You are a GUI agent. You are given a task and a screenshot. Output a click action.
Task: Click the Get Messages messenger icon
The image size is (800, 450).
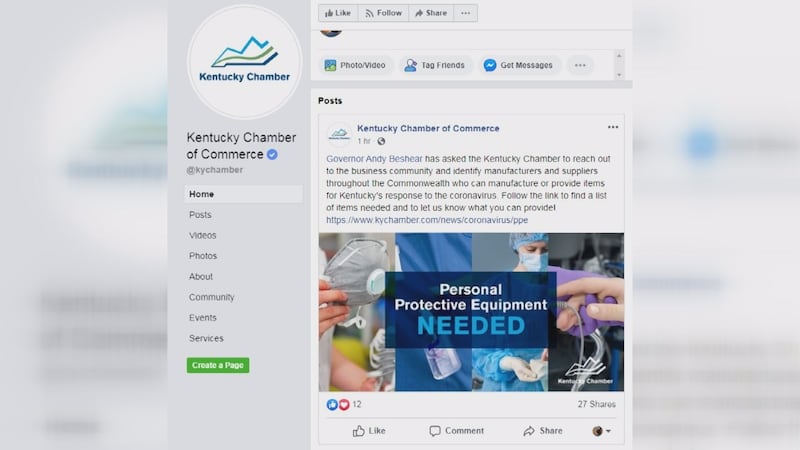490,65
